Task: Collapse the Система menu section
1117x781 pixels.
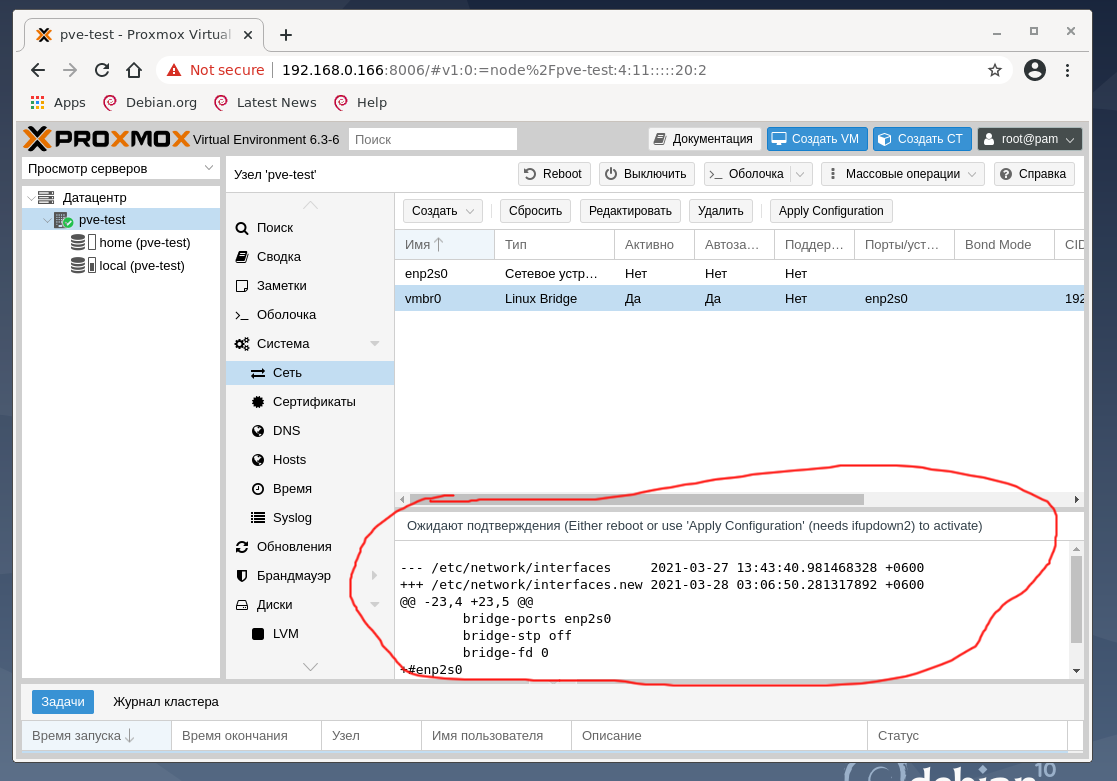Action: pyautogui.click(x=375, y=343)
